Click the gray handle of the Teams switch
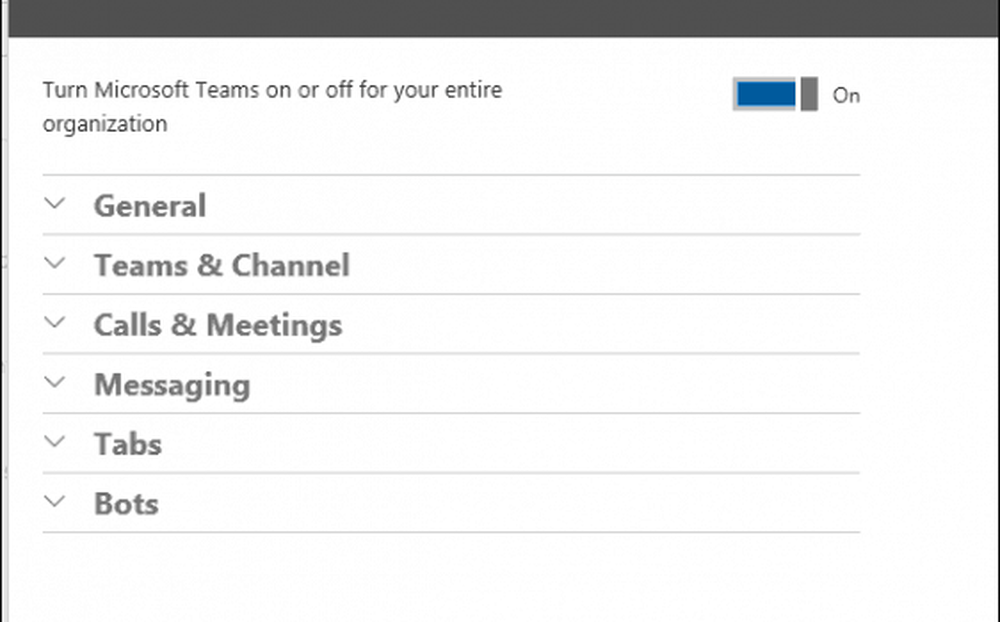 tap(809, 95)
